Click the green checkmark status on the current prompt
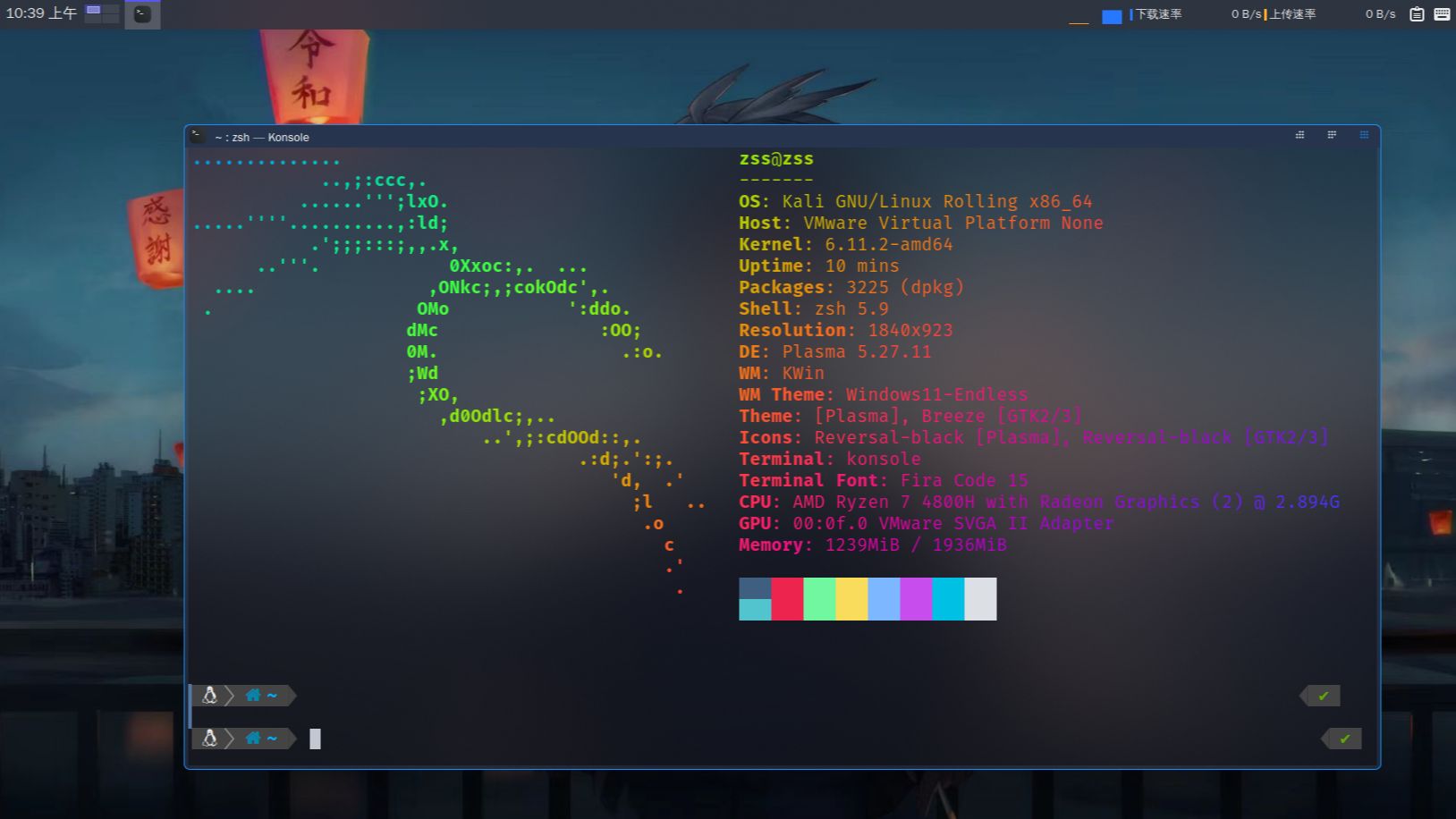 click(1344, 739)
